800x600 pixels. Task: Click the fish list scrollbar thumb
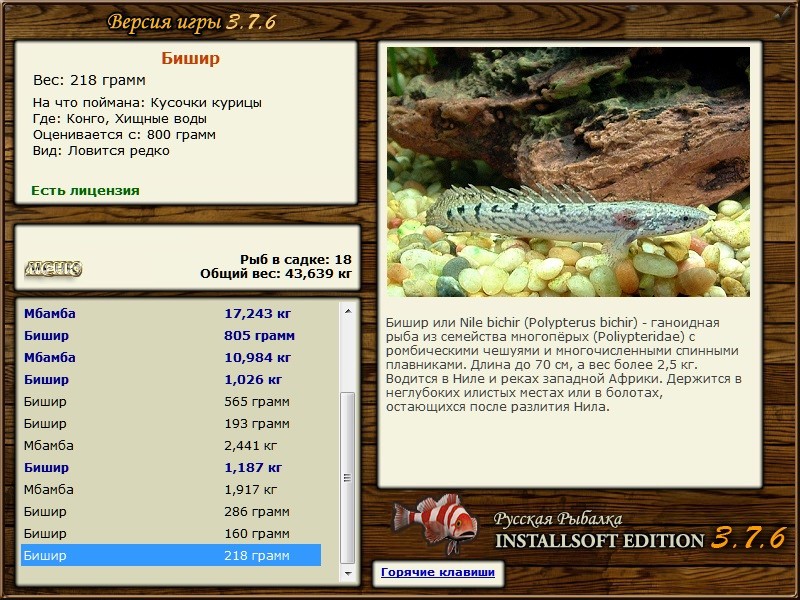347,478
